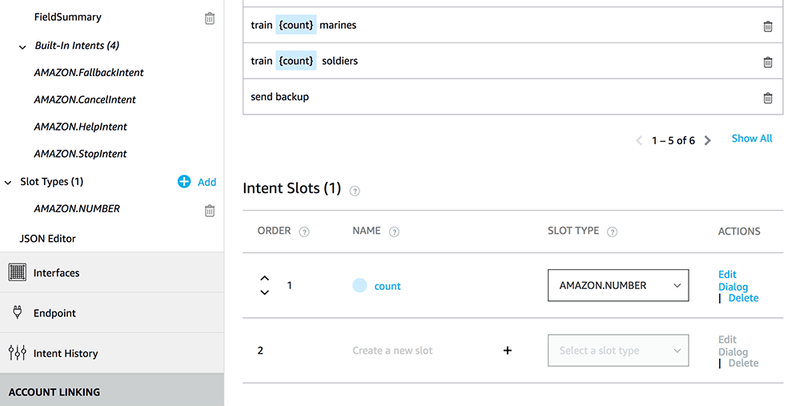The width and height of the screenshot is (800, 406).
Task: Click the count slot color circle
Action: [x=360, y=286]
